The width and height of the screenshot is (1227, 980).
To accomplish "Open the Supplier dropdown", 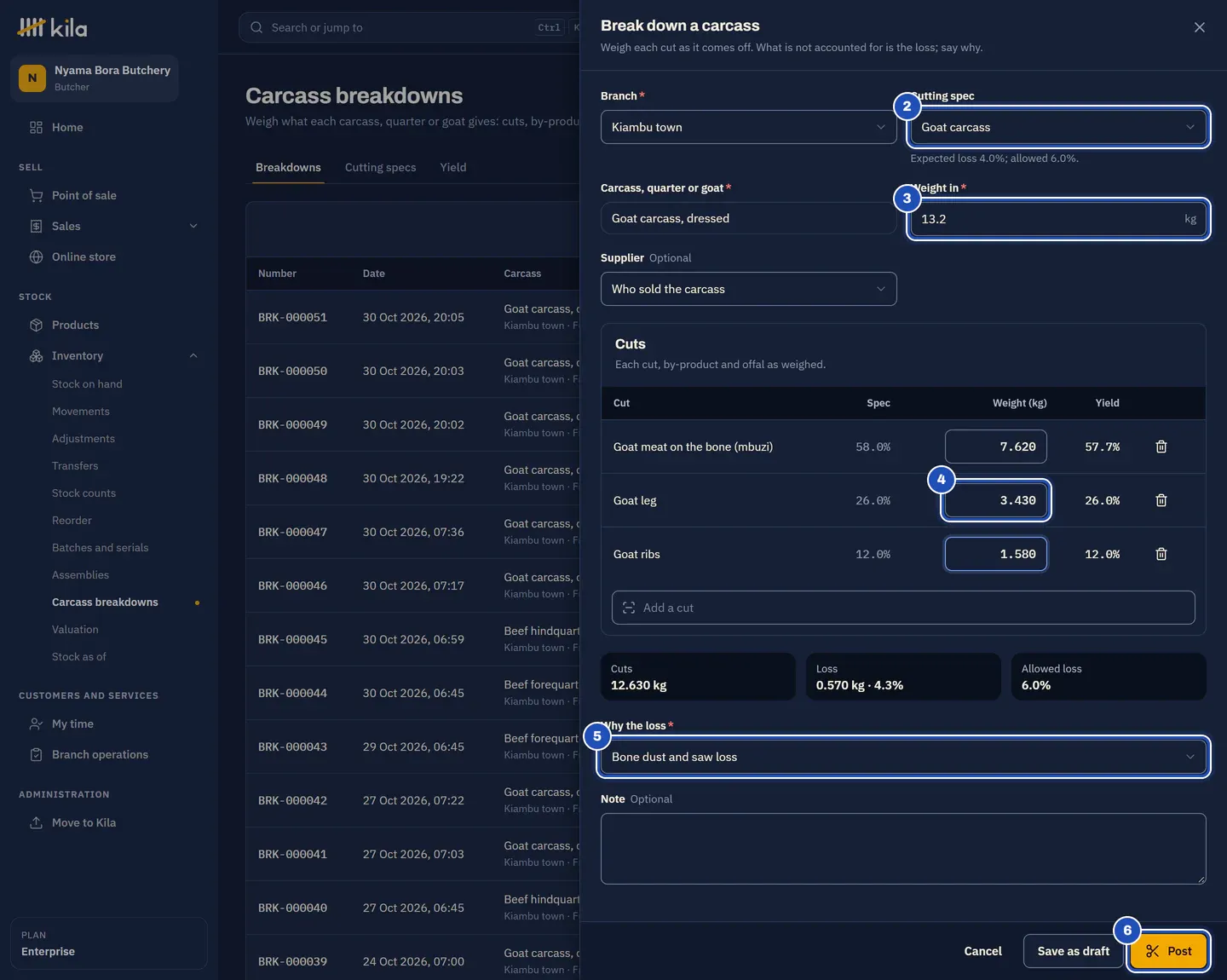I will point(748,289).
